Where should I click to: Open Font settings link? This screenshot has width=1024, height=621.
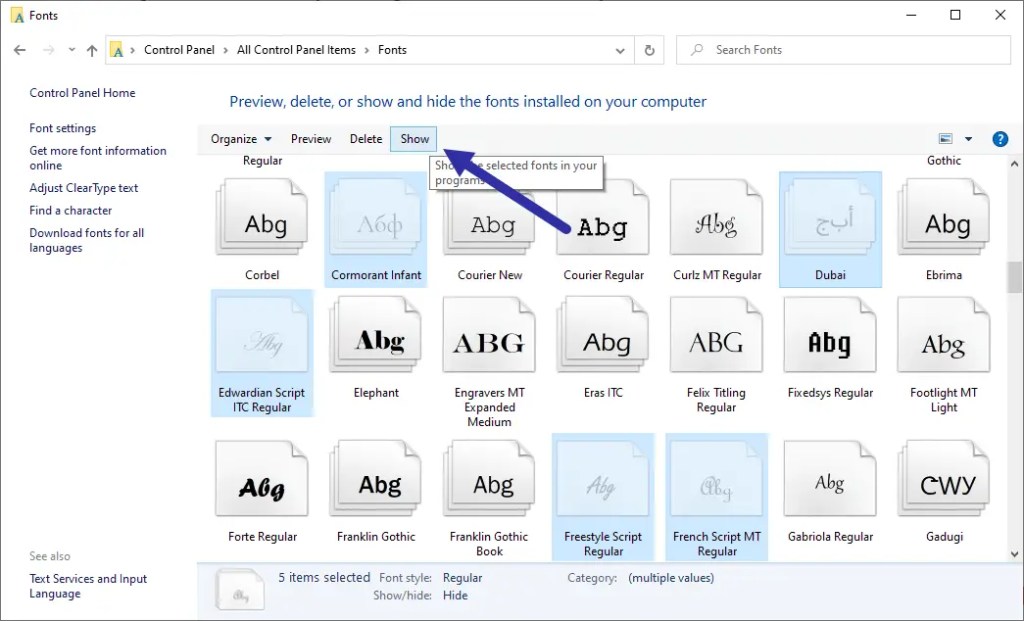click(x=63, y=128)
